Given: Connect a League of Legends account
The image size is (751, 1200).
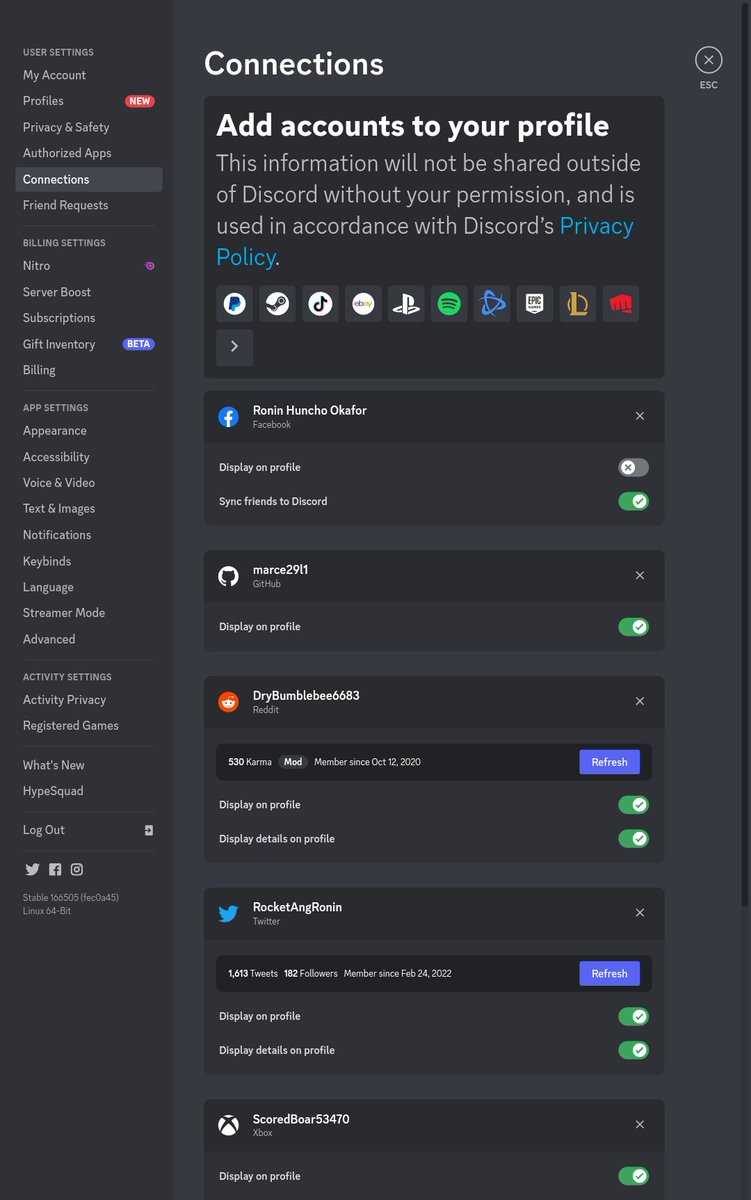Looking at the screenshot, I should 578,304.
